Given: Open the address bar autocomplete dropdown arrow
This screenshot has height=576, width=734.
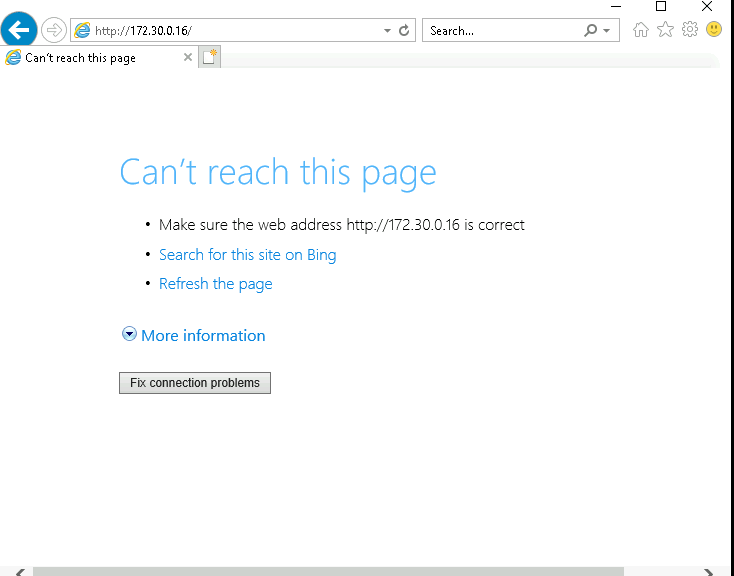Looking at the screenshot, I should point(387,31).
